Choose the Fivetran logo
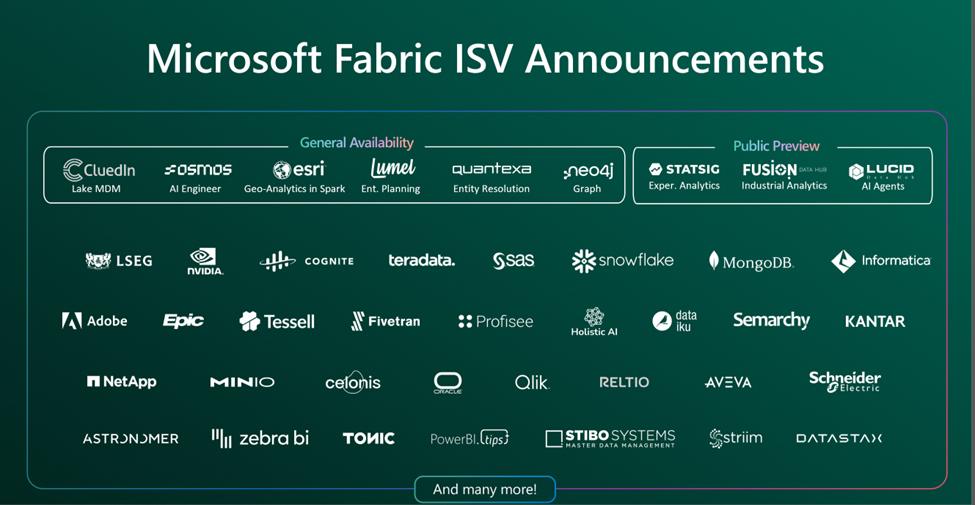This screenshot has height=505, width=975. coord(386,322)
